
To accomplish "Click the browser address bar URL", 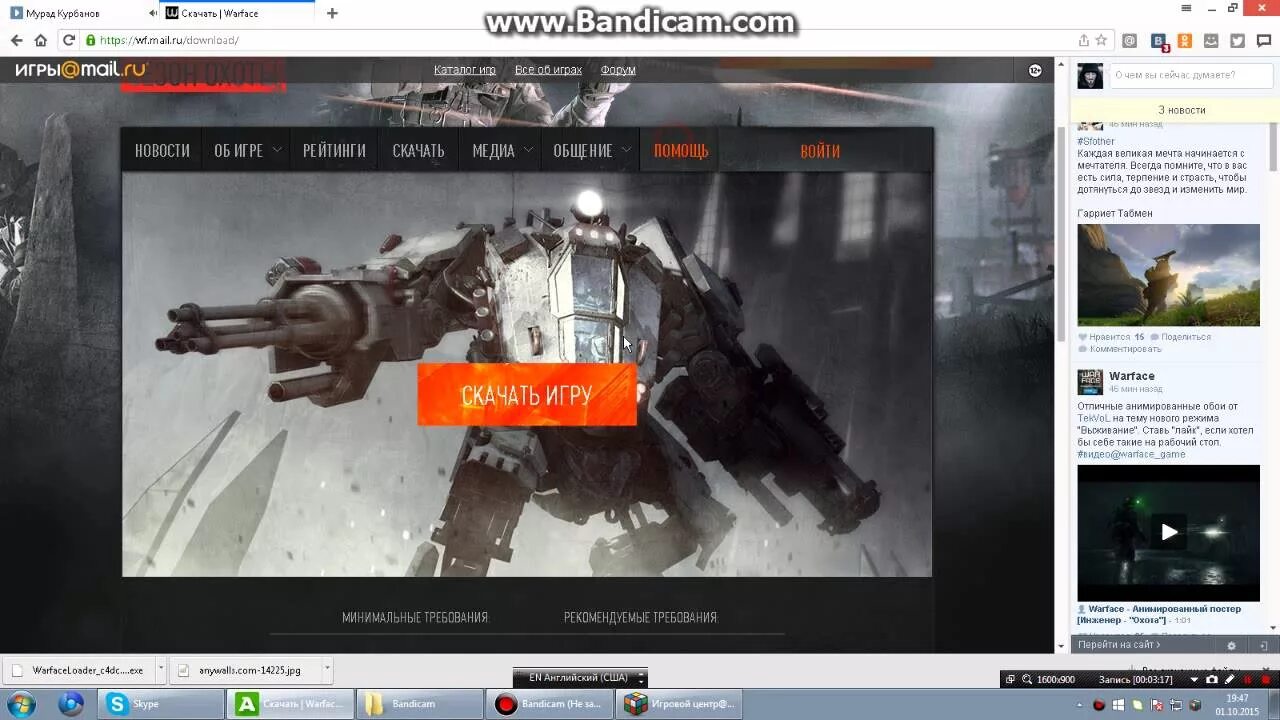I will [x=169, y=41].
